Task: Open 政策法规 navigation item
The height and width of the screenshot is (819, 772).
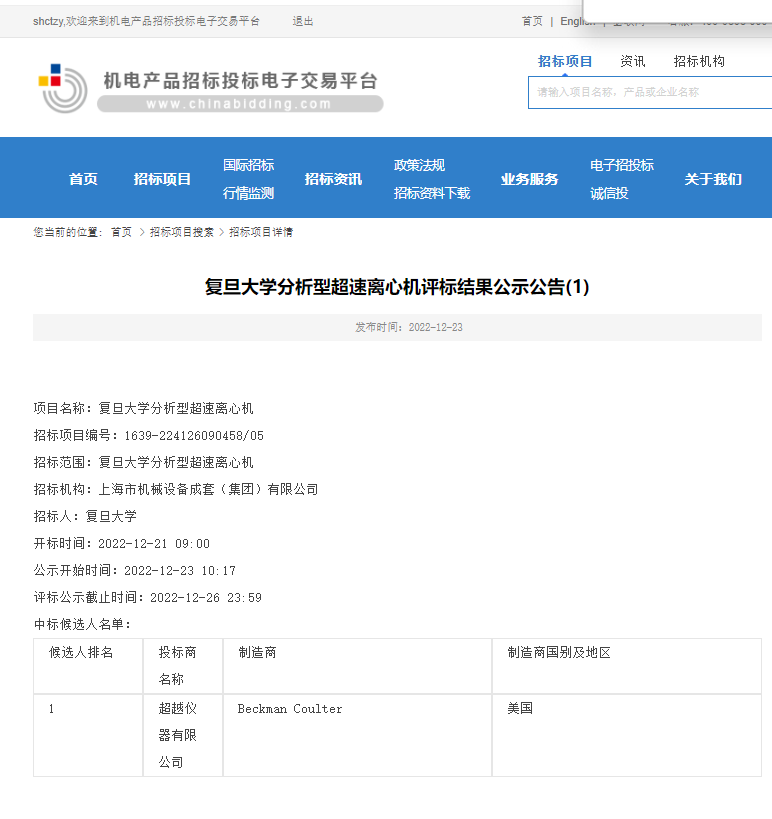Action: pyautogui.click(x=419, y=165)
